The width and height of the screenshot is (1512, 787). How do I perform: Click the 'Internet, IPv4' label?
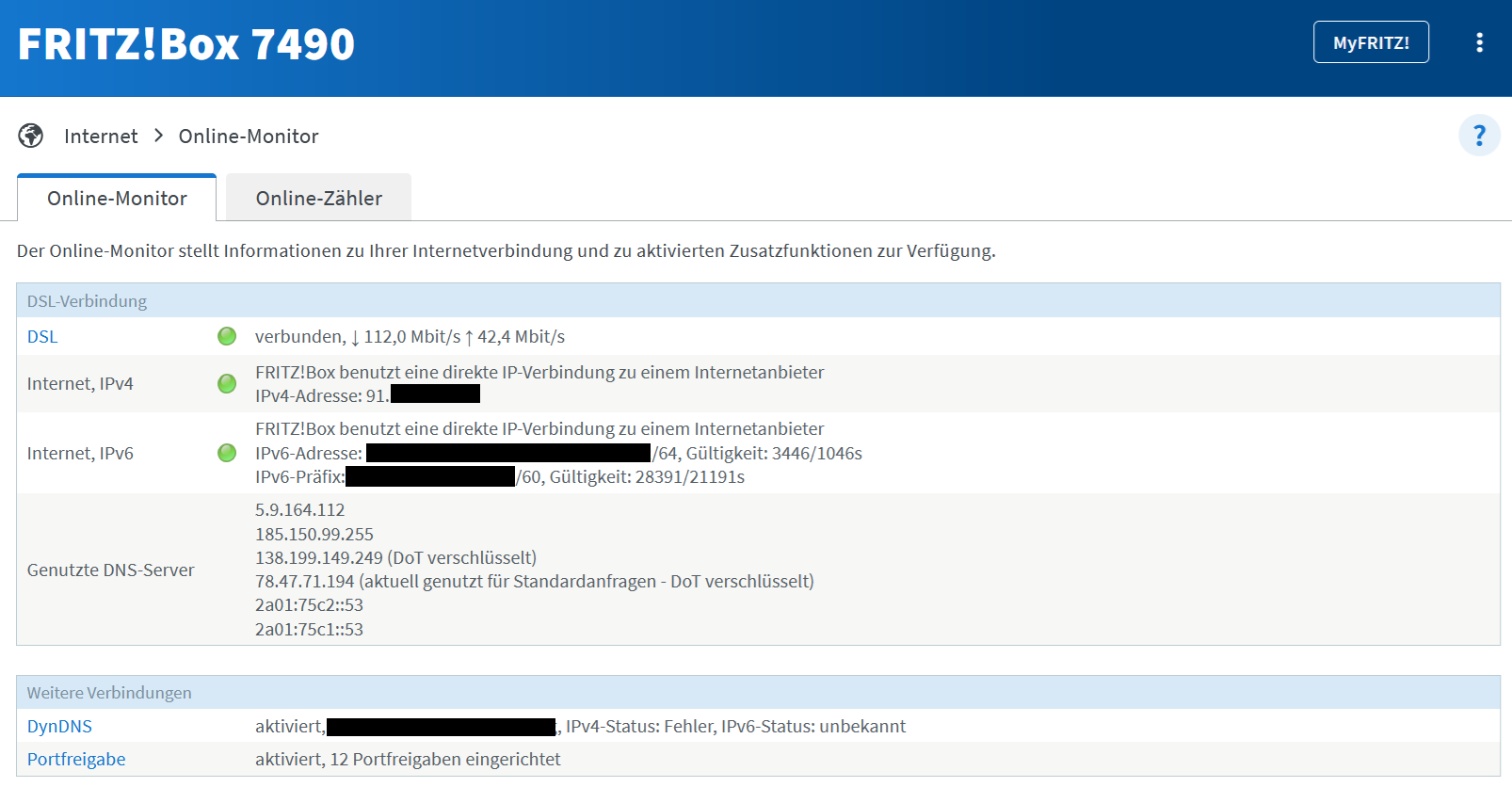(x=80, y=384)
